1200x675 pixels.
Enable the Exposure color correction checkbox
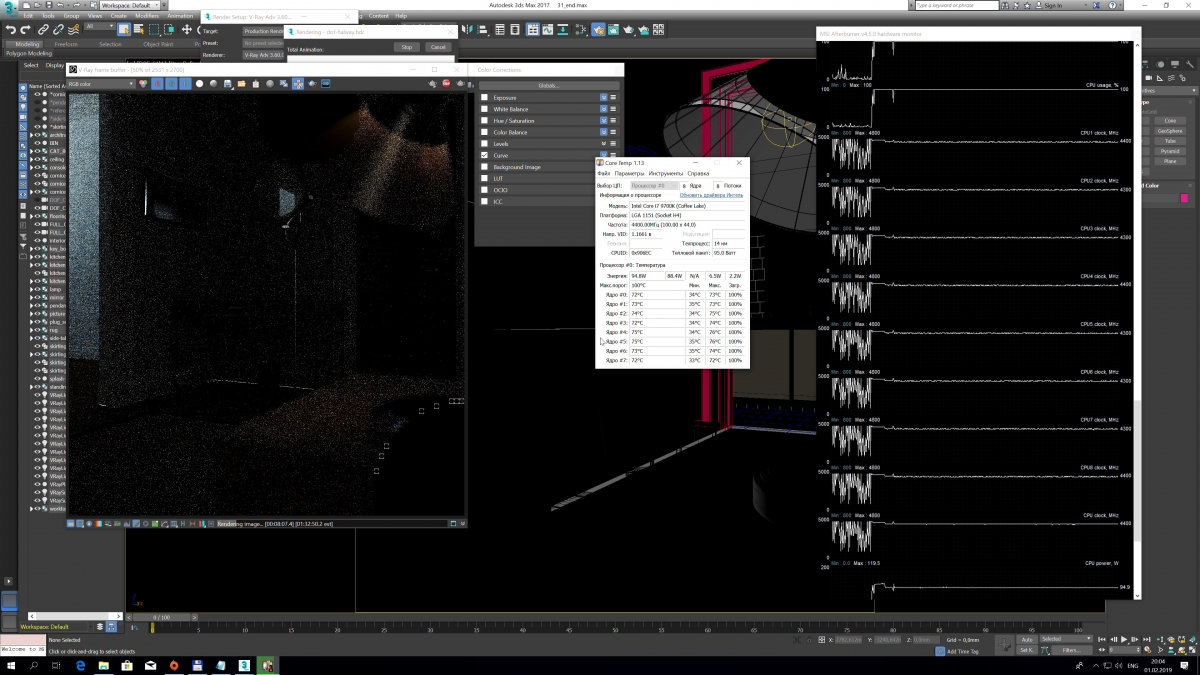click(485, 98)
